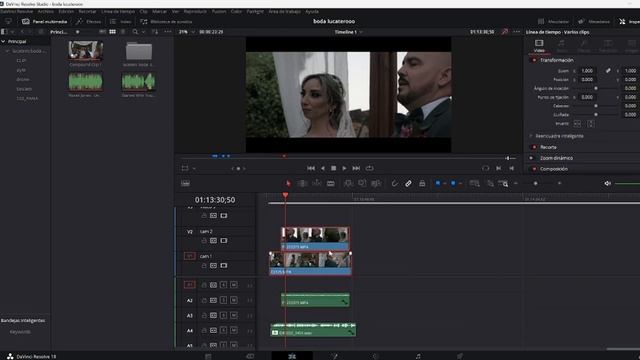Select the Compound Clip 1 thumbnail

click(x=85, y=50)
